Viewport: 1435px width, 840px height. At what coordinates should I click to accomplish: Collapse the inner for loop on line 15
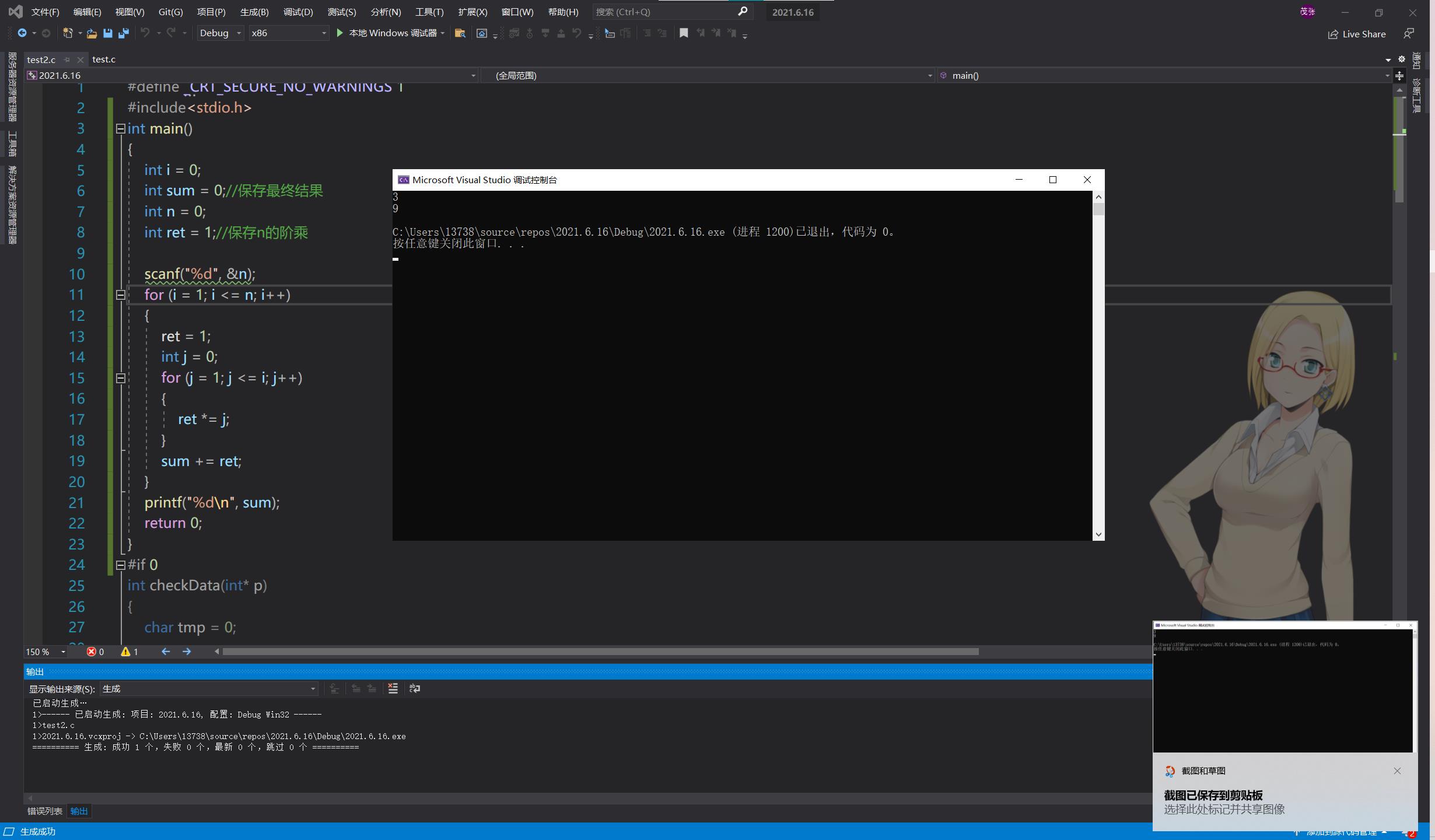coord(120,378)
